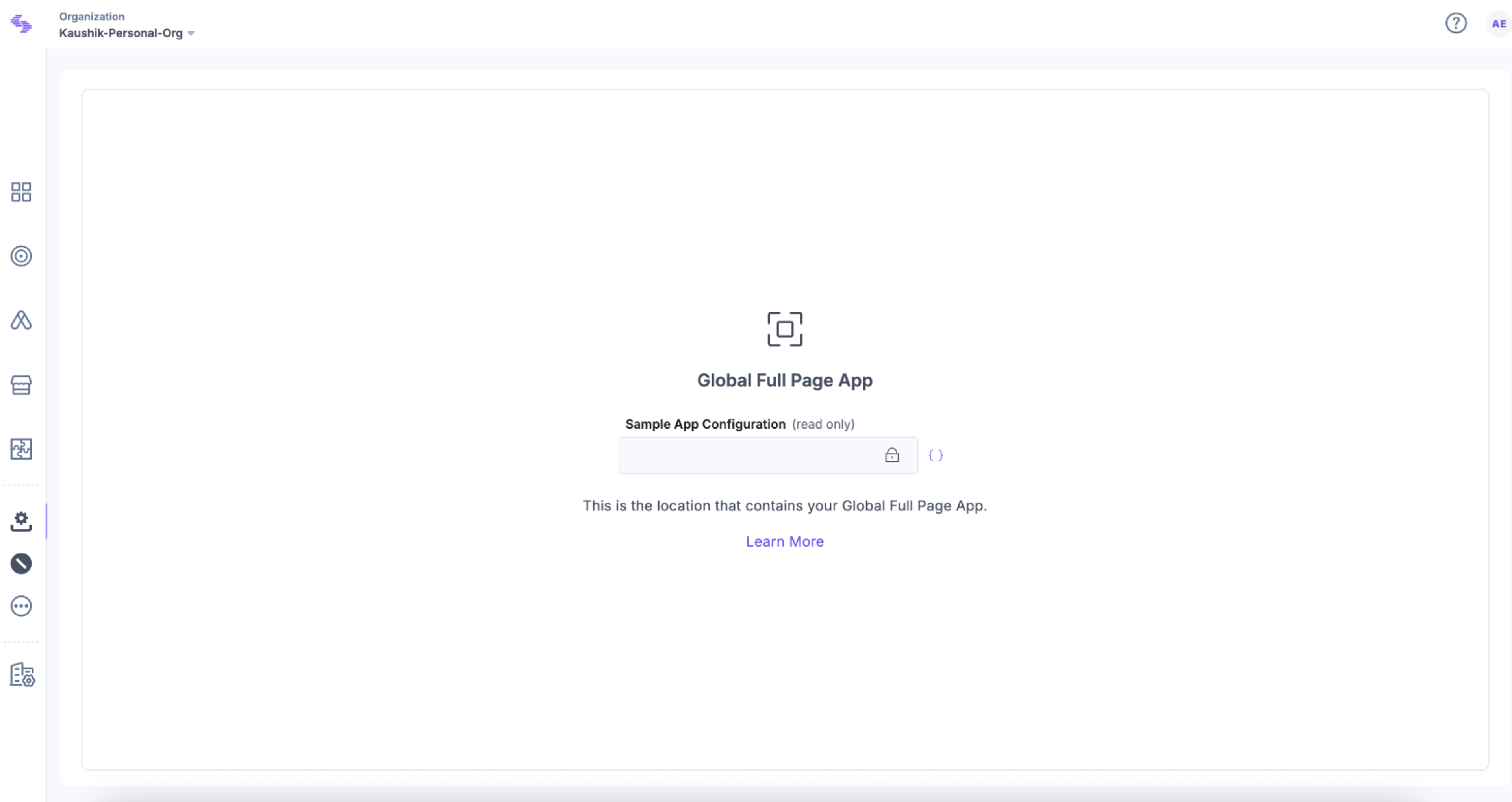Click the full page frame icon above heading

(x=785, y=329)
